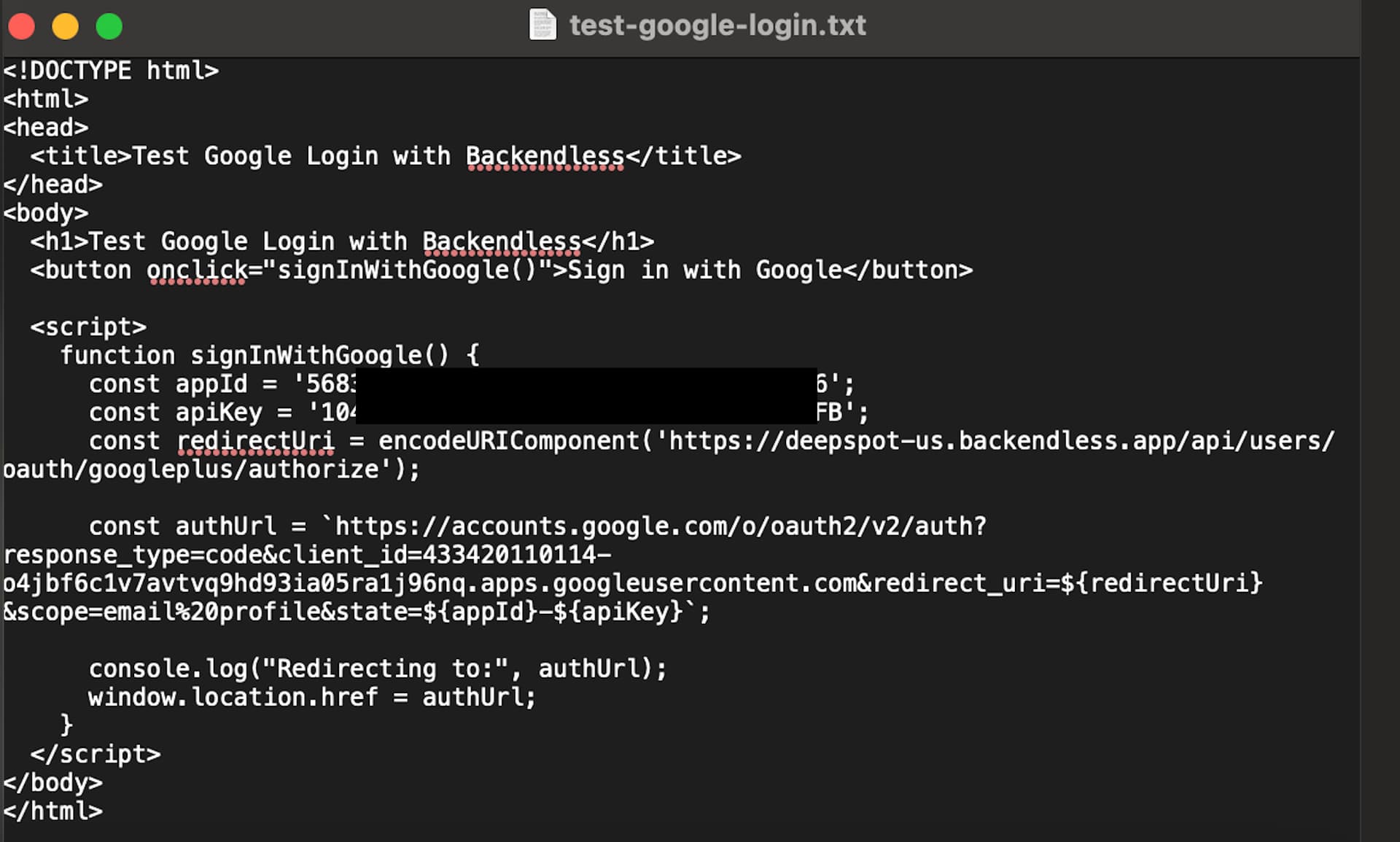Click the black redaction box over appId
This screenshot has width=1400, height=842.
(586, 396)
